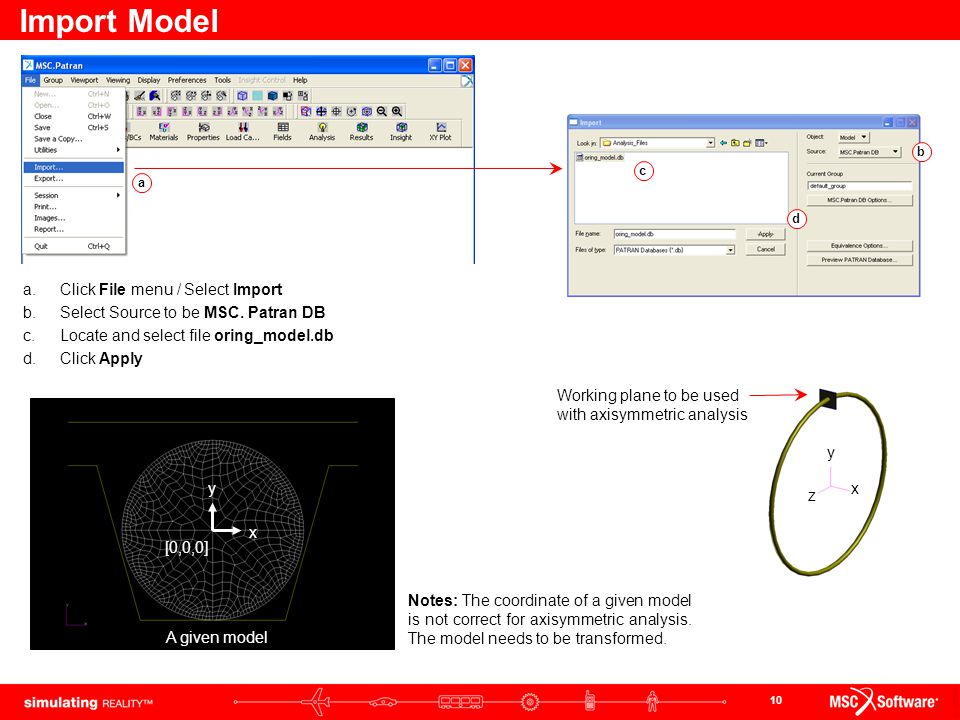Open the Results application icon

click(x=361, y=131)
